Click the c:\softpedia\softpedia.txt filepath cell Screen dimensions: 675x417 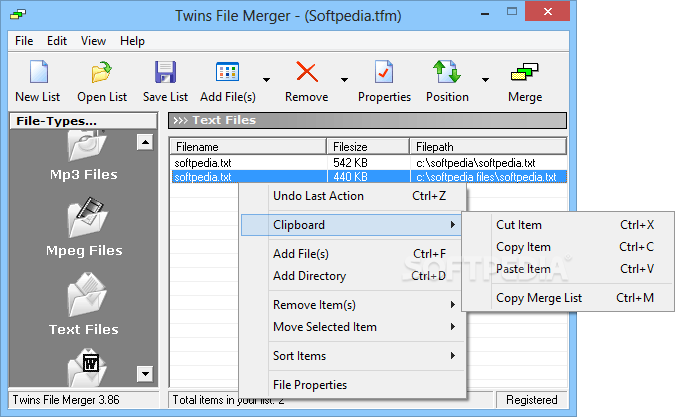point(476,163)
